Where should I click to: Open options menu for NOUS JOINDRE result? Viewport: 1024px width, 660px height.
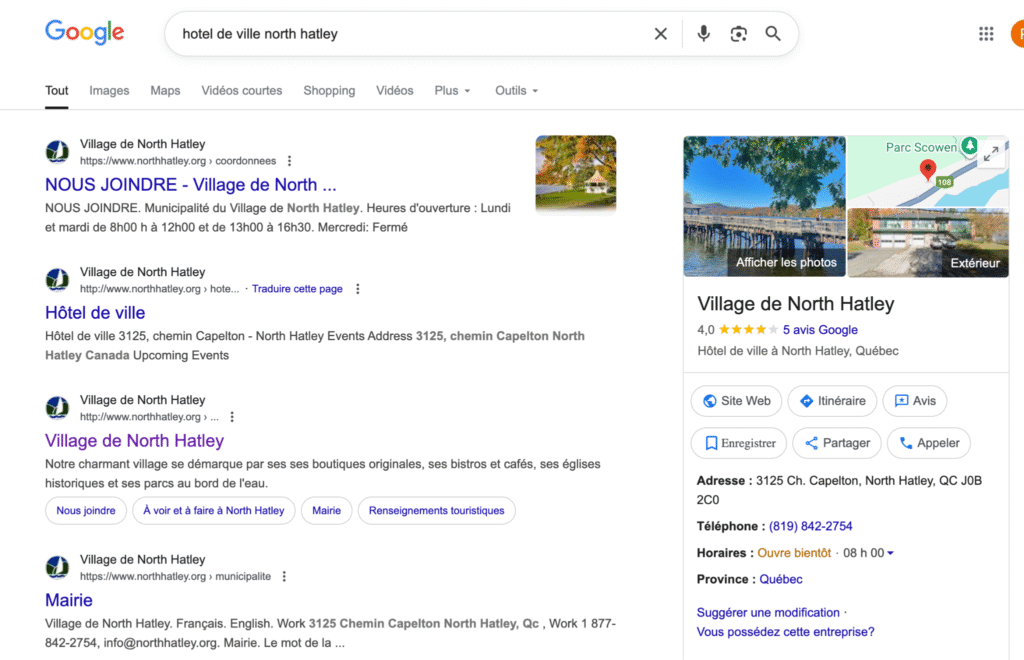[289, 161]
